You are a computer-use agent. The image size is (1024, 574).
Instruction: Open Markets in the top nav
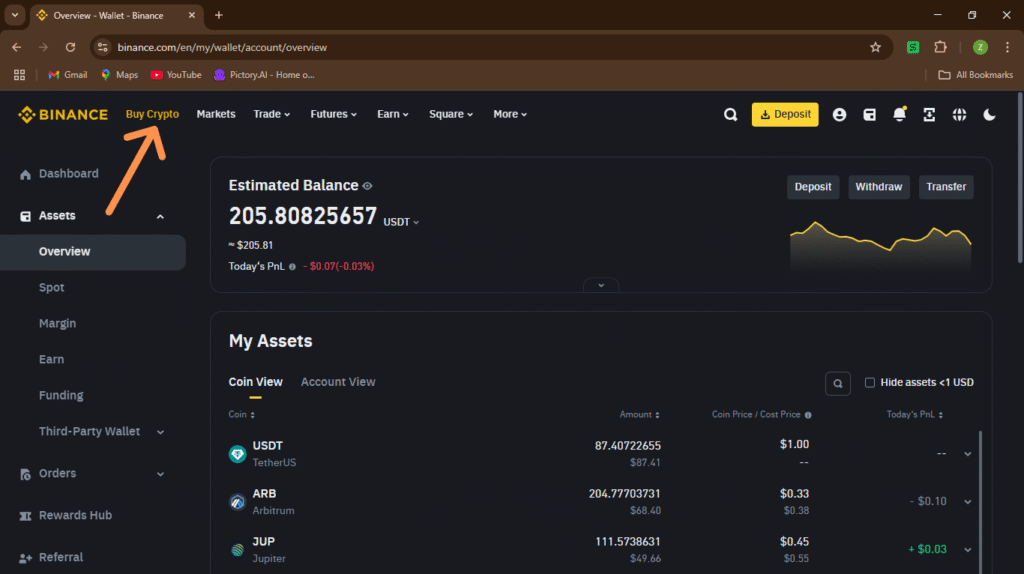(x=216, y=114)
